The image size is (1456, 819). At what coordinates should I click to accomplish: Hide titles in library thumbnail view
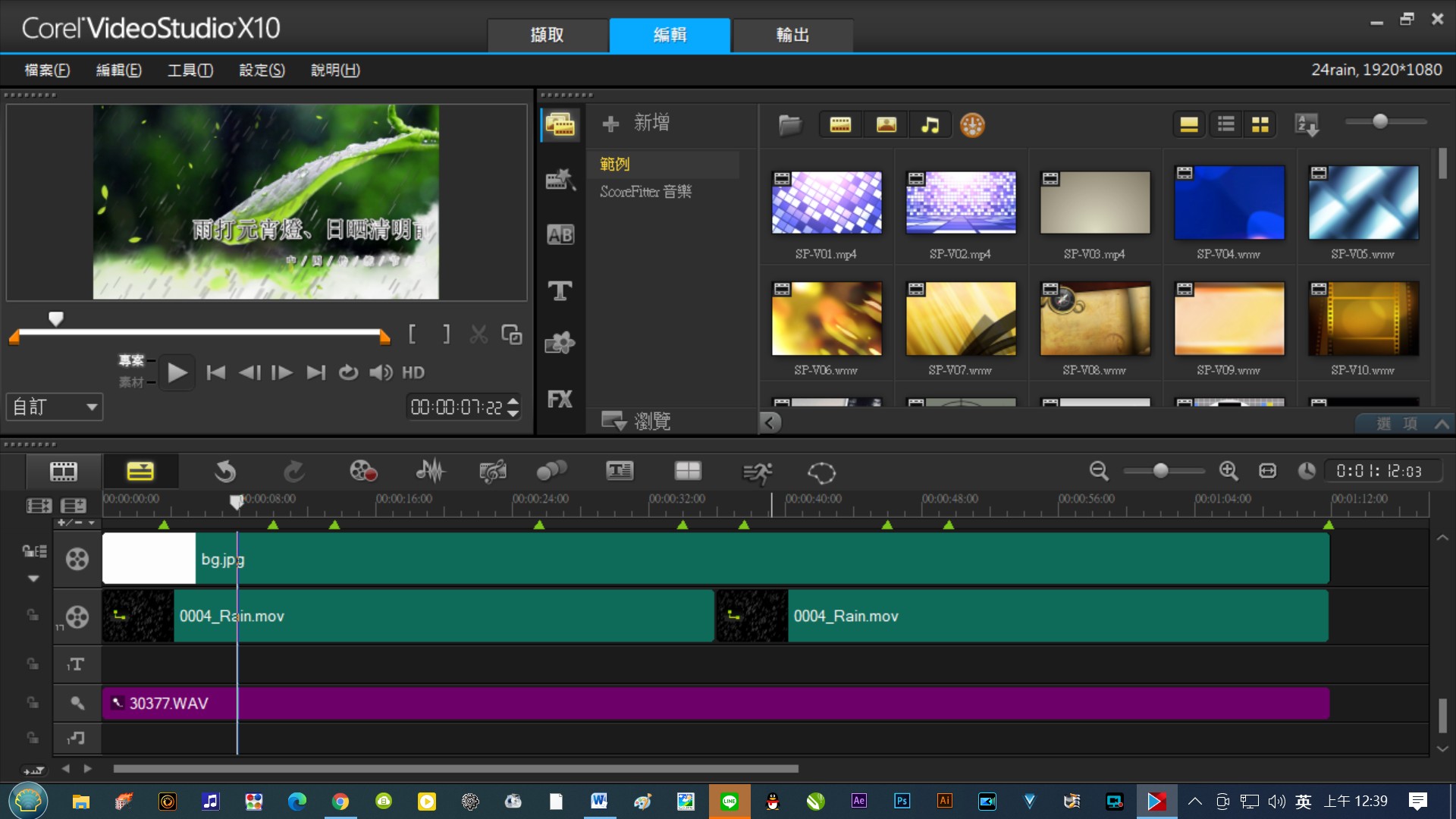point(1189,124)
